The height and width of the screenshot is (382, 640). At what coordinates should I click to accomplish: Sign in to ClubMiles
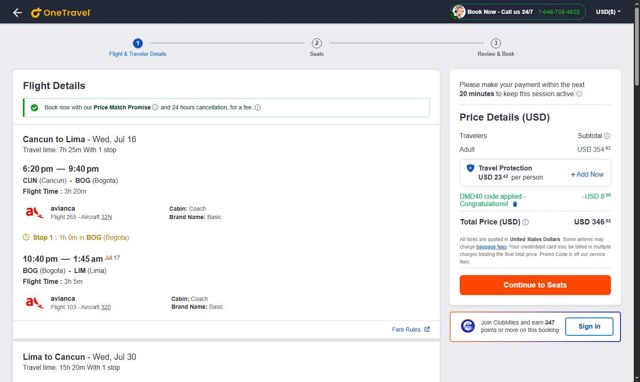tap(589, 326)
